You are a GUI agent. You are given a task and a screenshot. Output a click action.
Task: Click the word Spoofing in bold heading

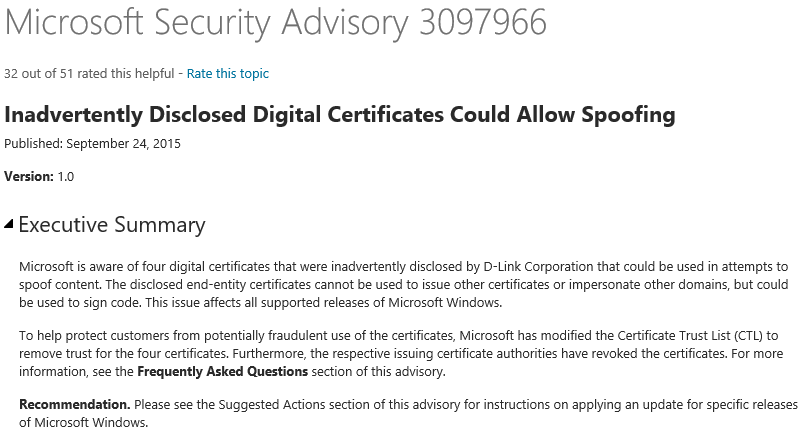(628, 114)
